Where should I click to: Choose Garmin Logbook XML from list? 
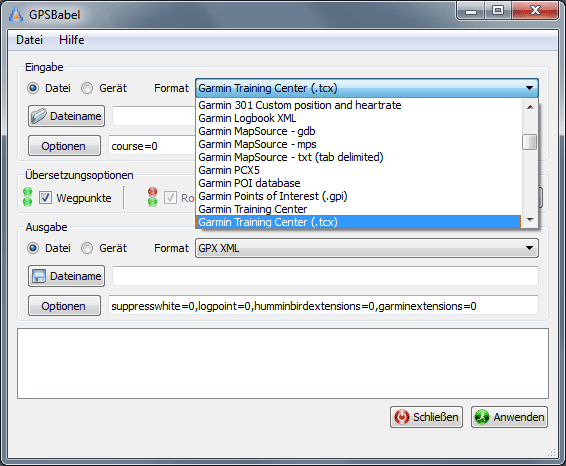click(x=359, y=118)
